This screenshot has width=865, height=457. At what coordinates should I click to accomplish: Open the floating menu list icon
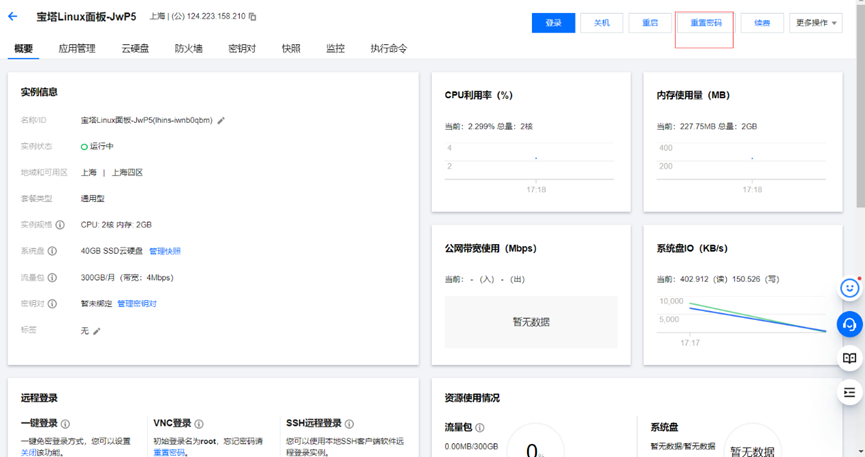(850, 392)
